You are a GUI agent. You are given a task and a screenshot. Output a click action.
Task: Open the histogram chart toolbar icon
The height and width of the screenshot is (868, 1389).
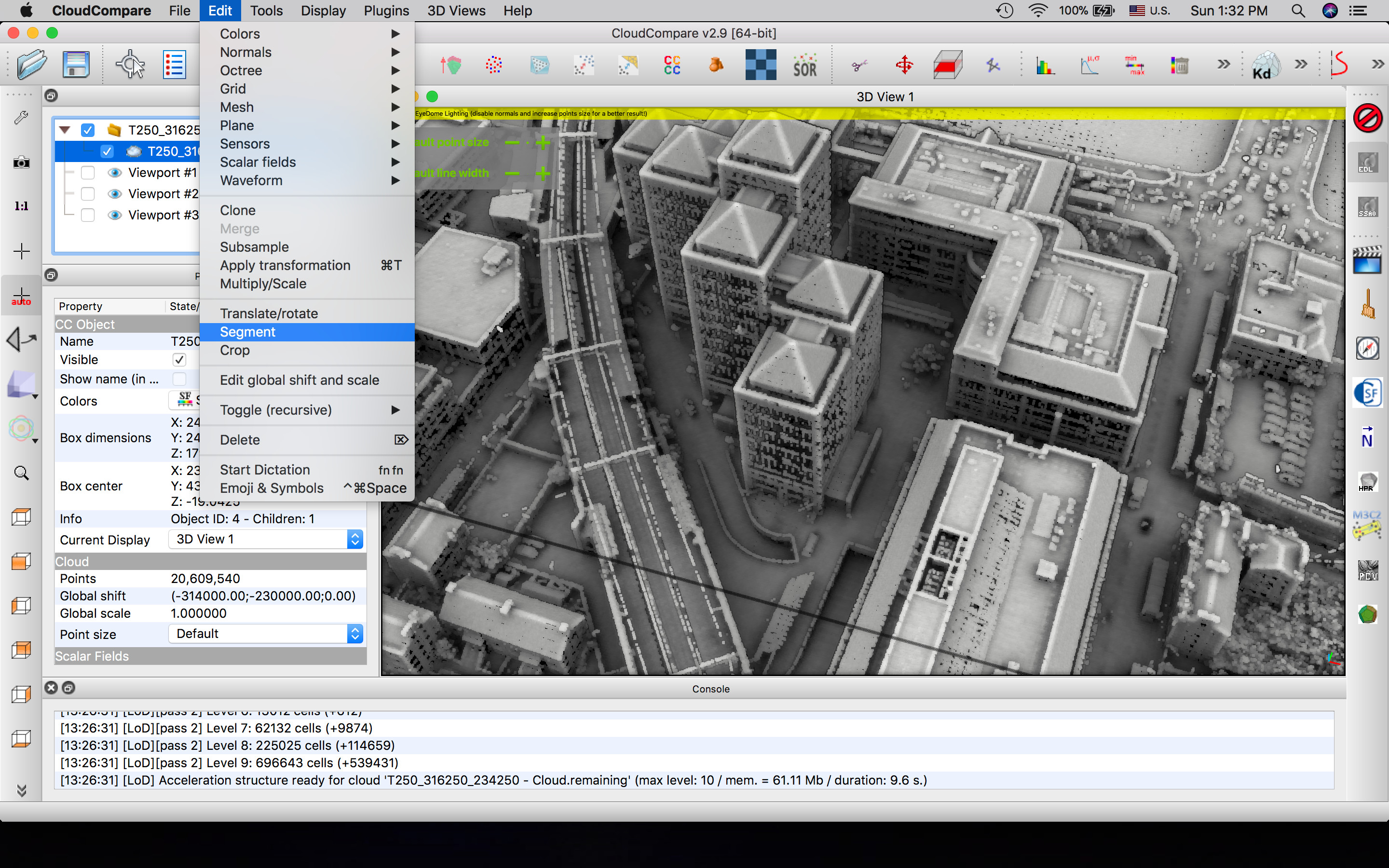1045,65
